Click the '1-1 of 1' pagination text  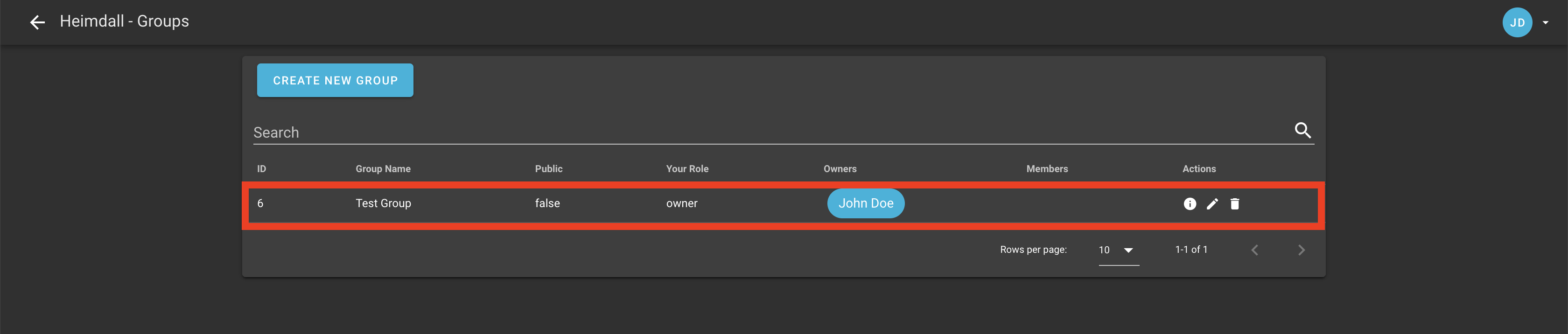1190,250
